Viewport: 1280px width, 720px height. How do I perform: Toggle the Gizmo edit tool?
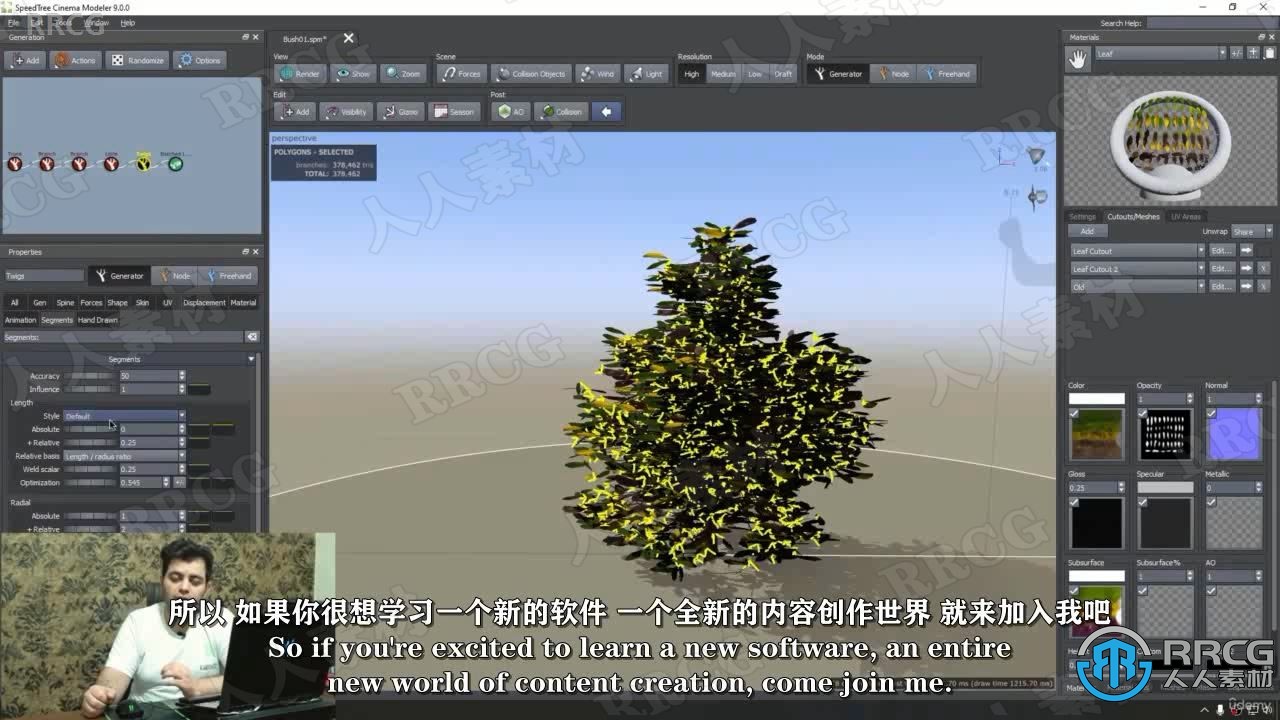[x=400, y=112]
